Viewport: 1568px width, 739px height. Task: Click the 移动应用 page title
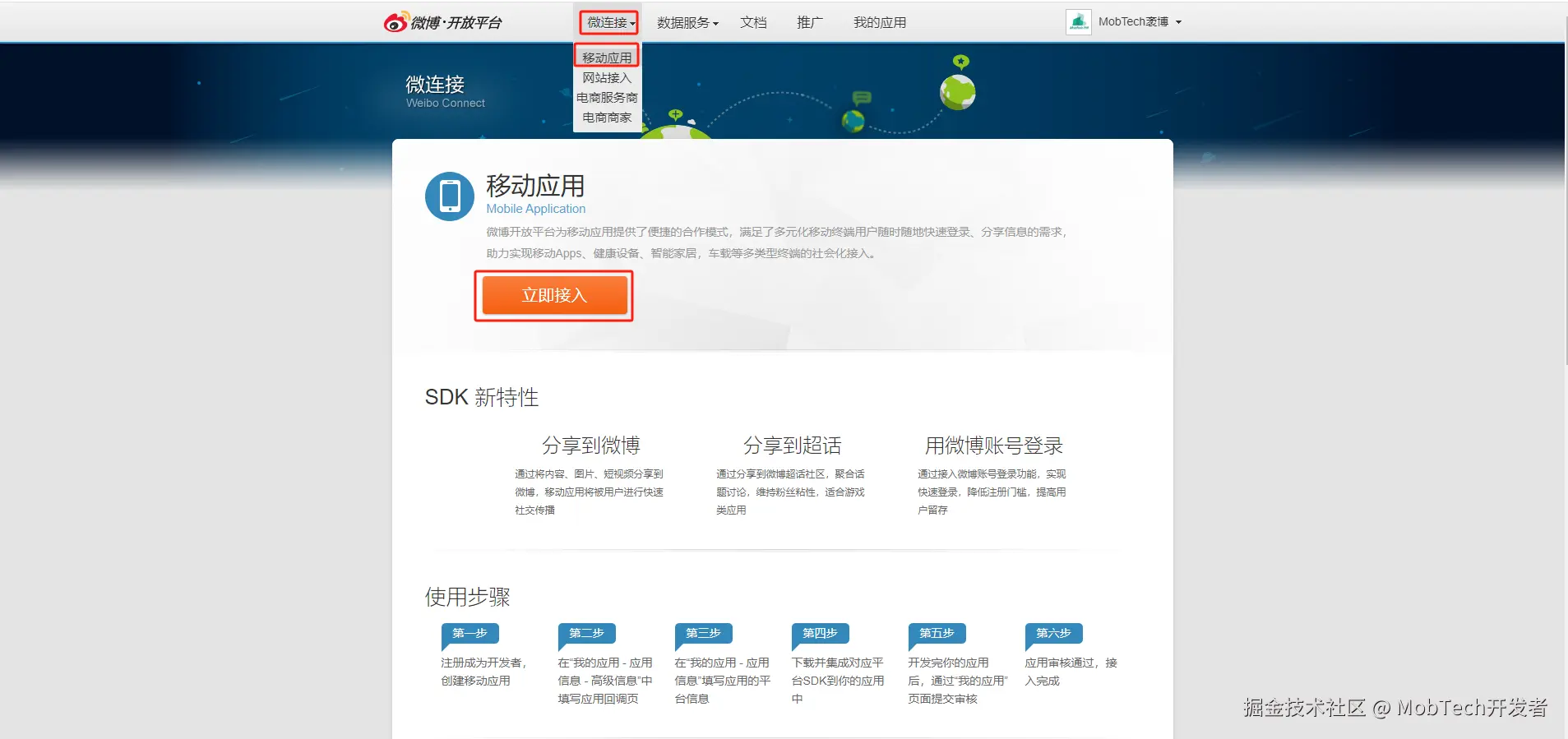[x=535, y=186]
